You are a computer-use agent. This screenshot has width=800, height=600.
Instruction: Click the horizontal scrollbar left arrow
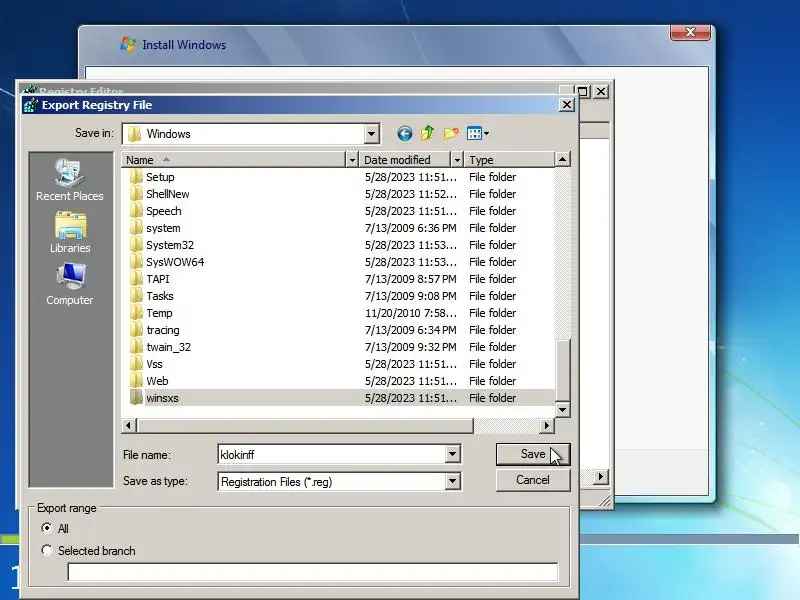tap(129, 425)
